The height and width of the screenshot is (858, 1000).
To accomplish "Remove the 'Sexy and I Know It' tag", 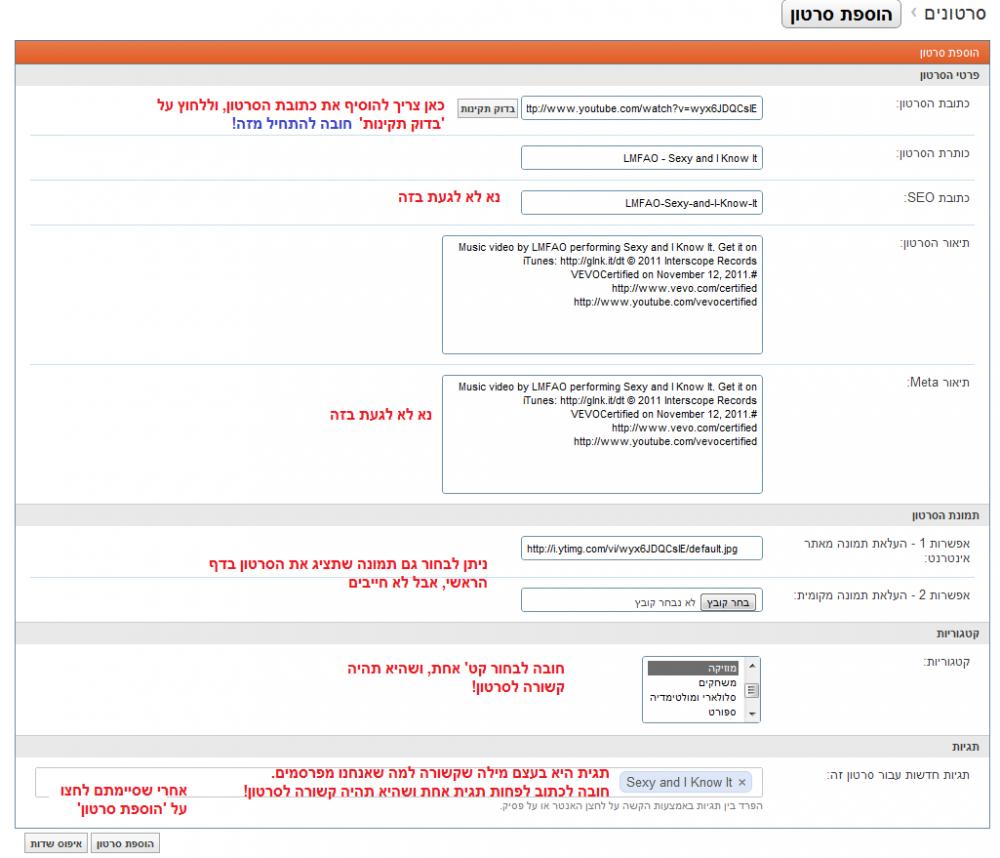I will point(741,782).
